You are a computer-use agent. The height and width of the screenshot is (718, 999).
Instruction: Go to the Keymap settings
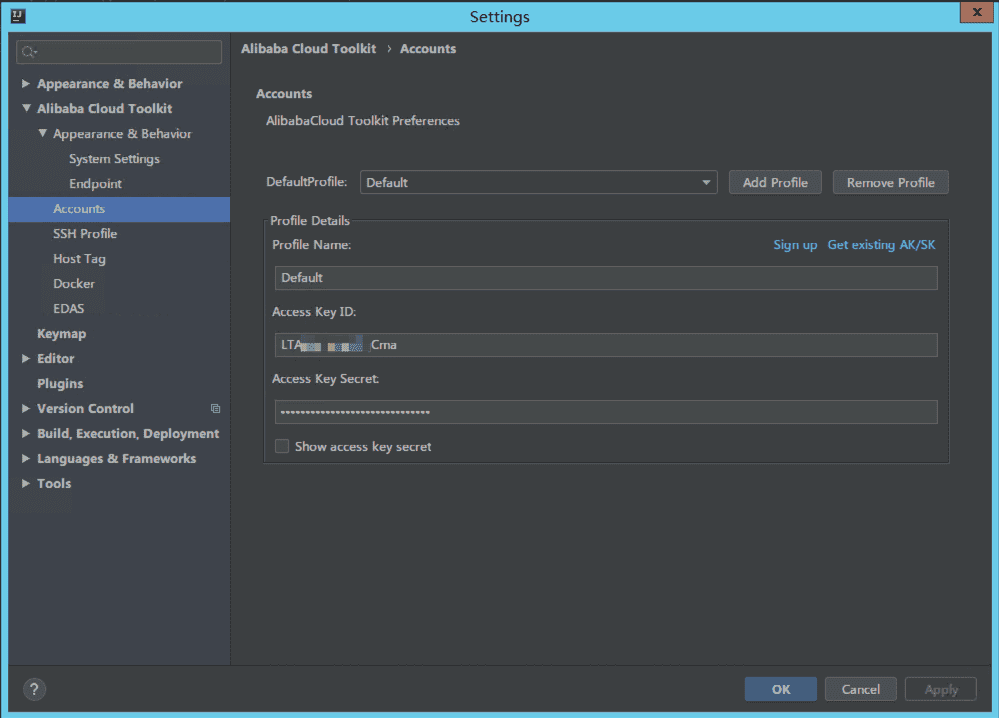61,334
